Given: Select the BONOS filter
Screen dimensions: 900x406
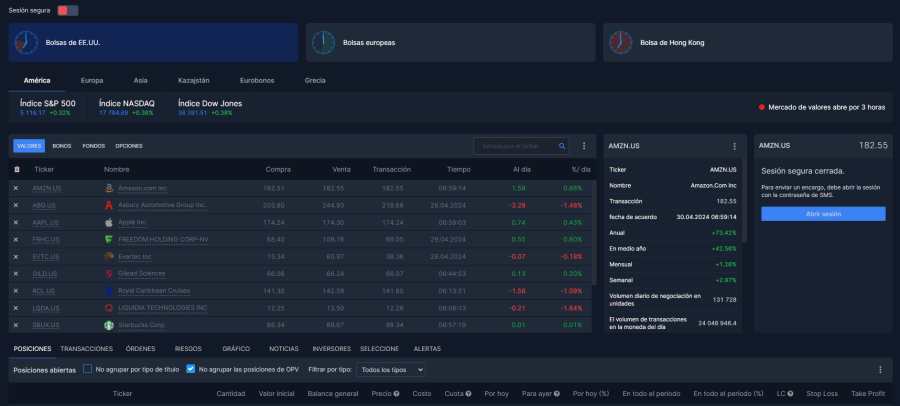Looking at the screenshot, I should (x=62, y=146).
